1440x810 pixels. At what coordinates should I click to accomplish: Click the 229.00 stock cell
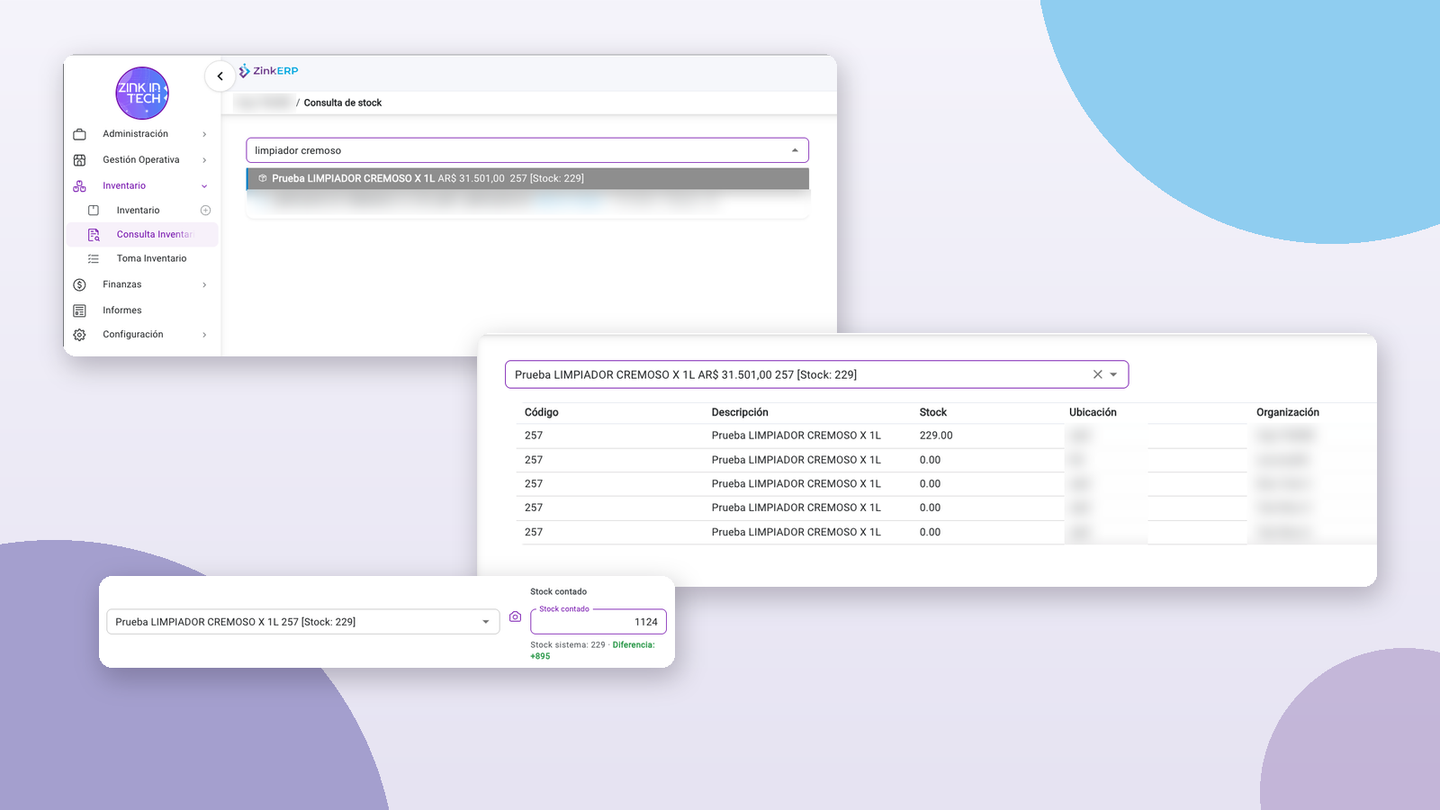pyautogui.click(x=936, y=436)
